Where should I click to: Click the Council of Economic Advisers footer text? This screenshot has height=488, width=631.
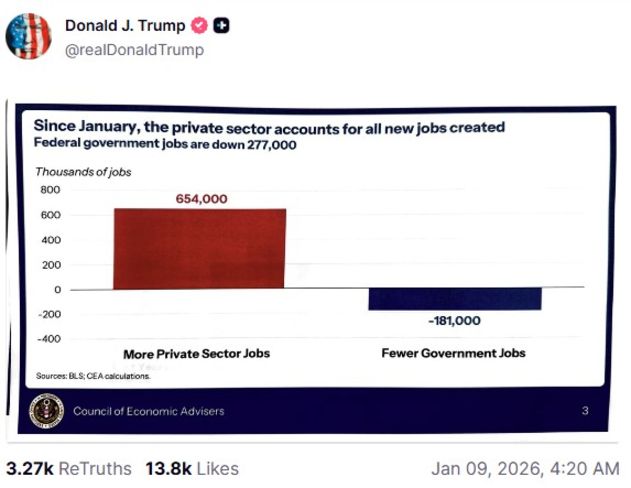(x=148, y=411)
